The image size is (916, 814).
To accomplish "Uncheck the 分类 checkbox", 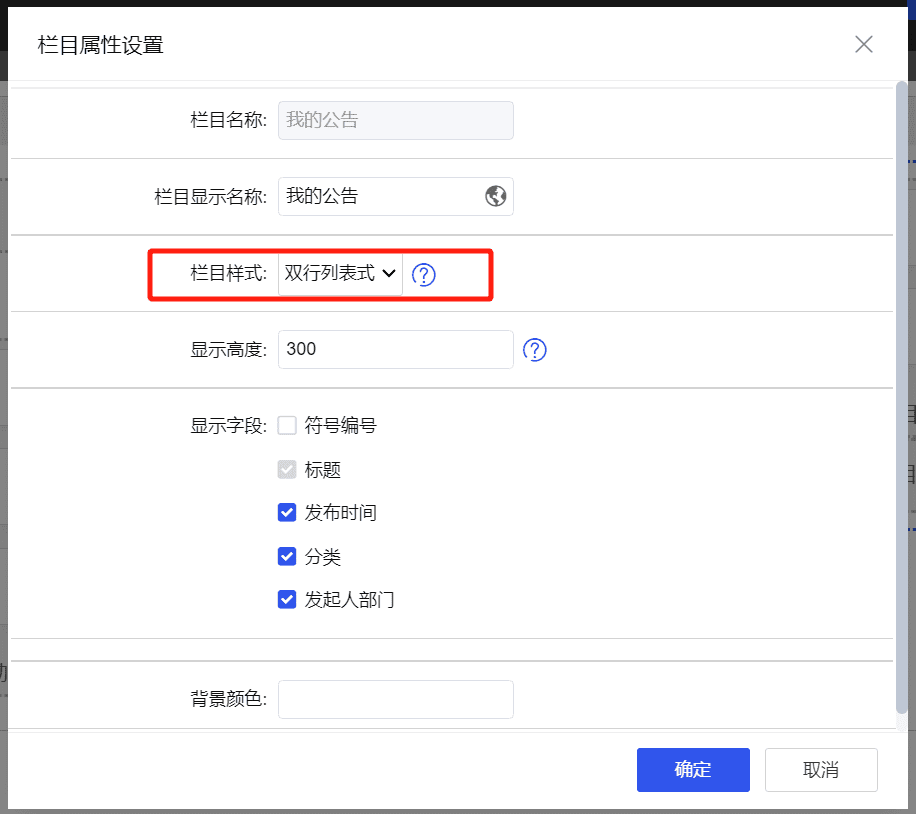I will 287,556.
